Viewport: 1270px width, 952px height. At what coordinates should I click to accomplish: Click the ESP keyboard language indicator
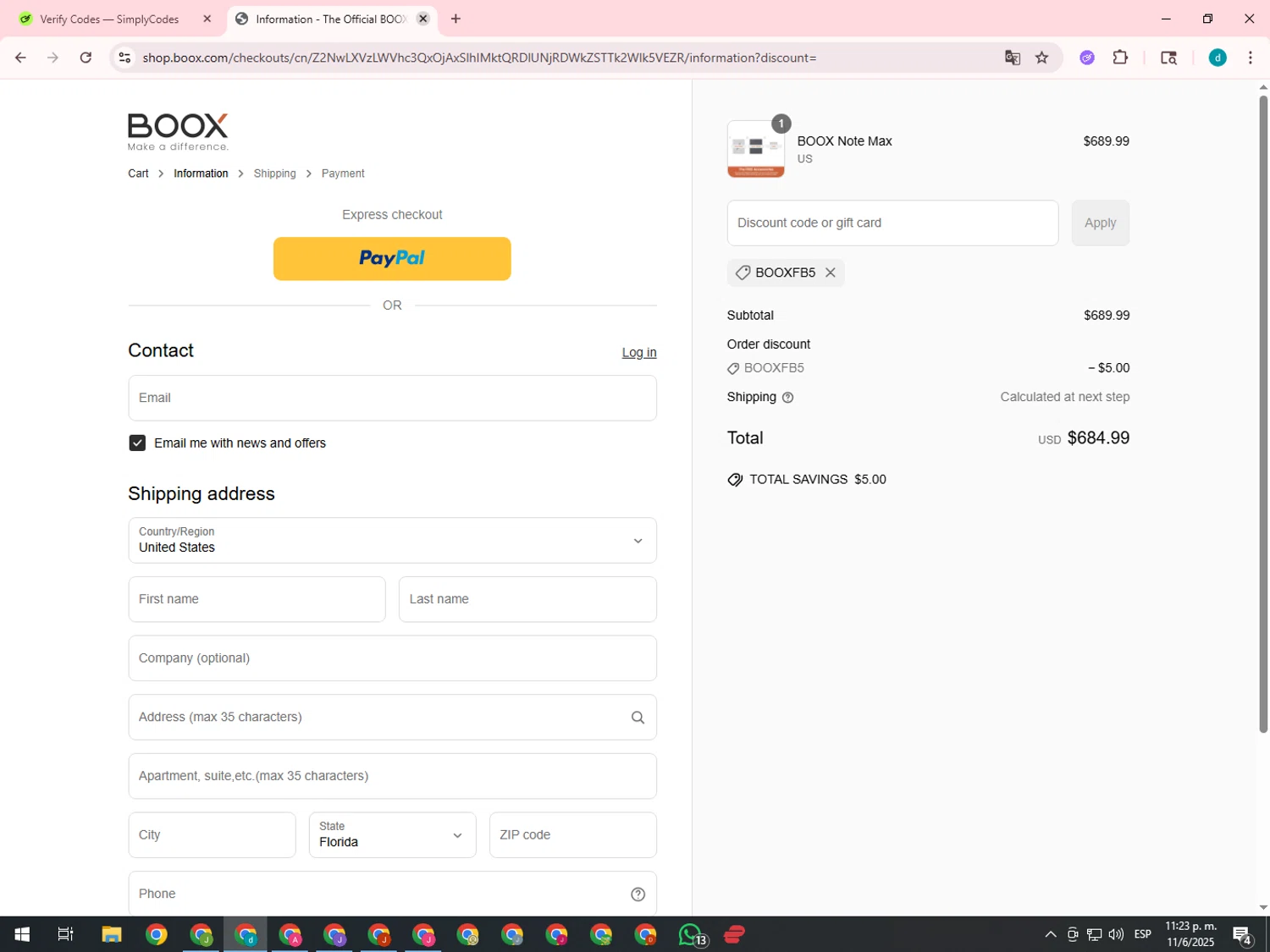click(1142, 934)
